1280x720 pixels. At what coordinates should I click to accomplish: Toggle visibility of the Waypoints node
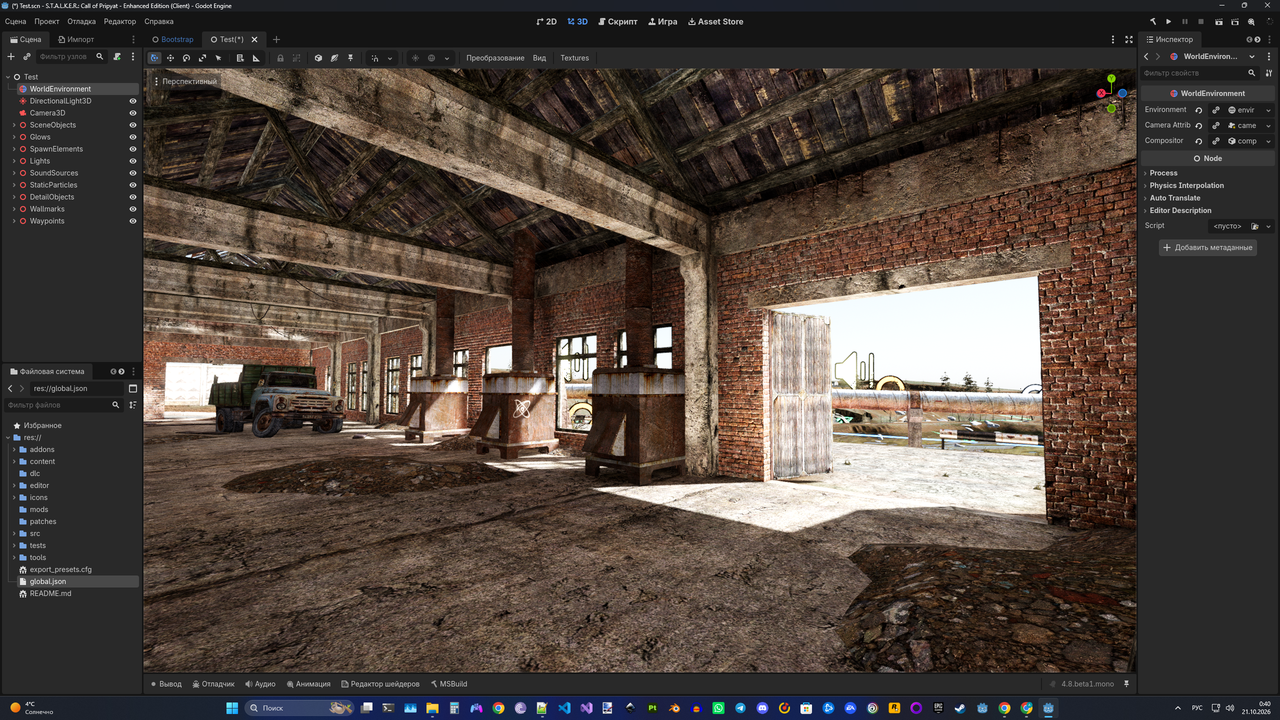coord(133,221)
